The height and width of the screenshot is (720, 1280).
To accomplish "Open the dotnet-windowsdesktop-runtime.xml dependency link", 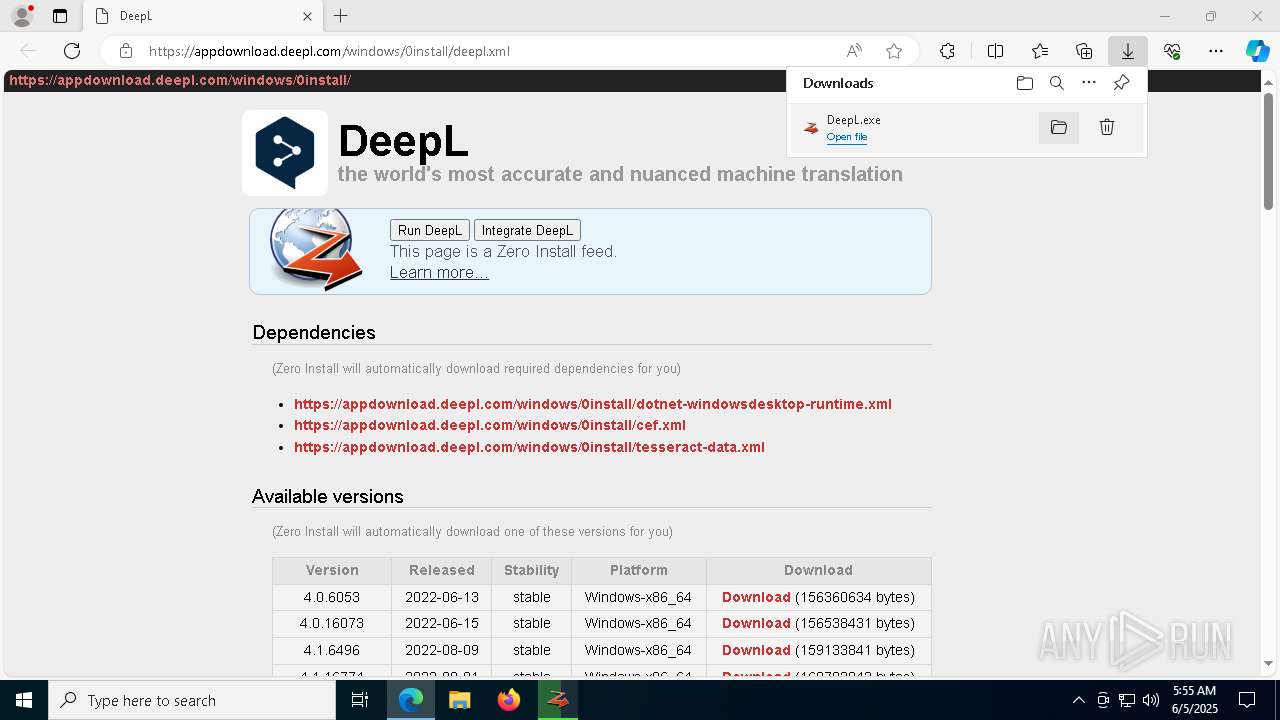I will [x=593, y=404].
